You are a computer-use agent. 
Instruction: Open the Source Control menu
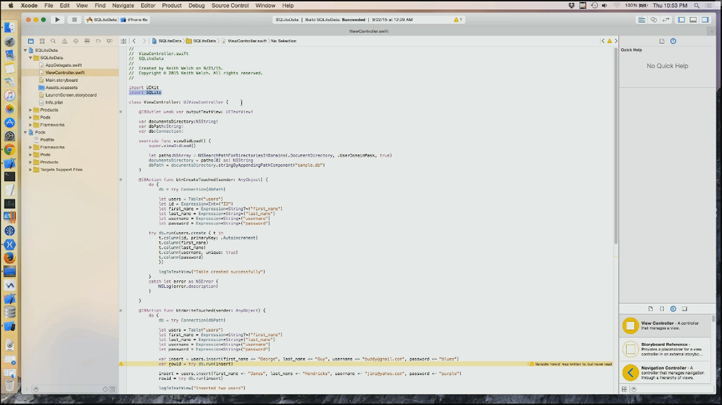[x=231, y=5]
